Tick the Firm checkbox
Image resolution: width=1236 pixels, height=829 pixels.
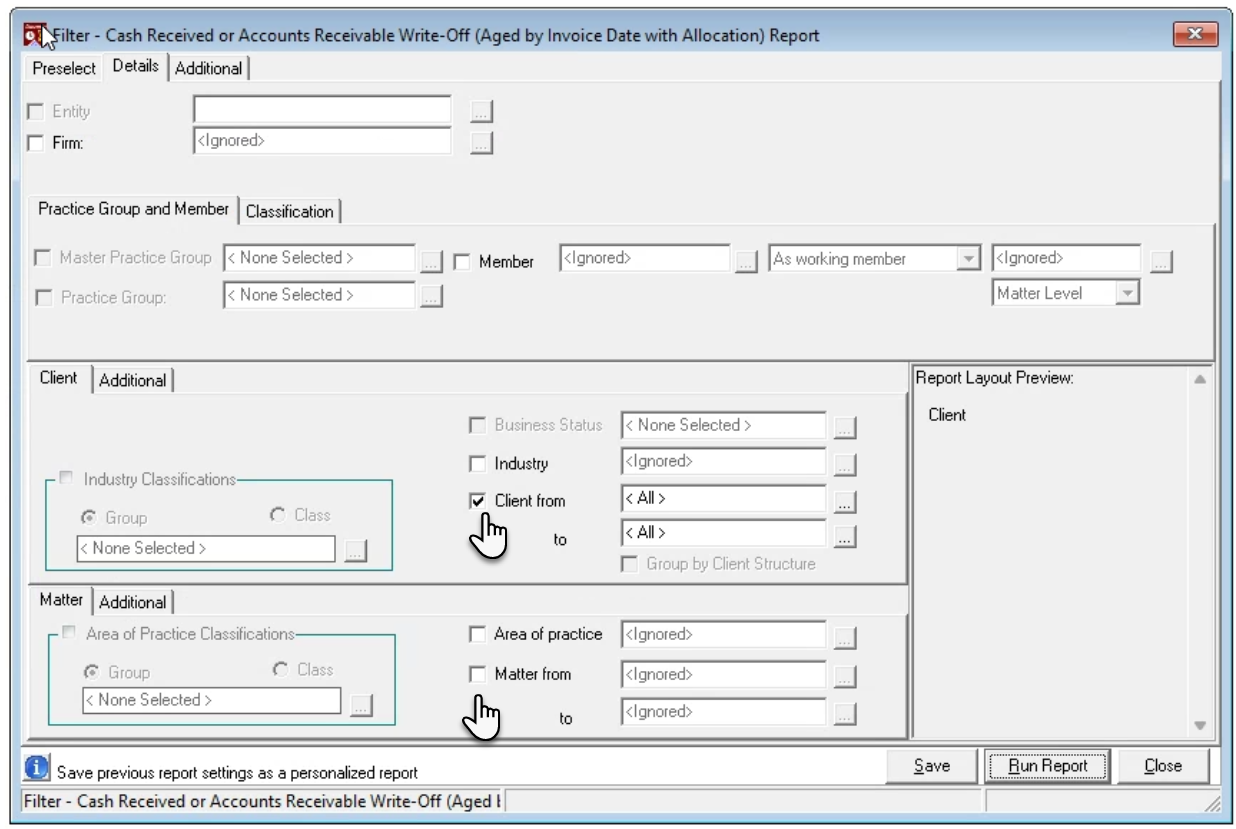36,143
